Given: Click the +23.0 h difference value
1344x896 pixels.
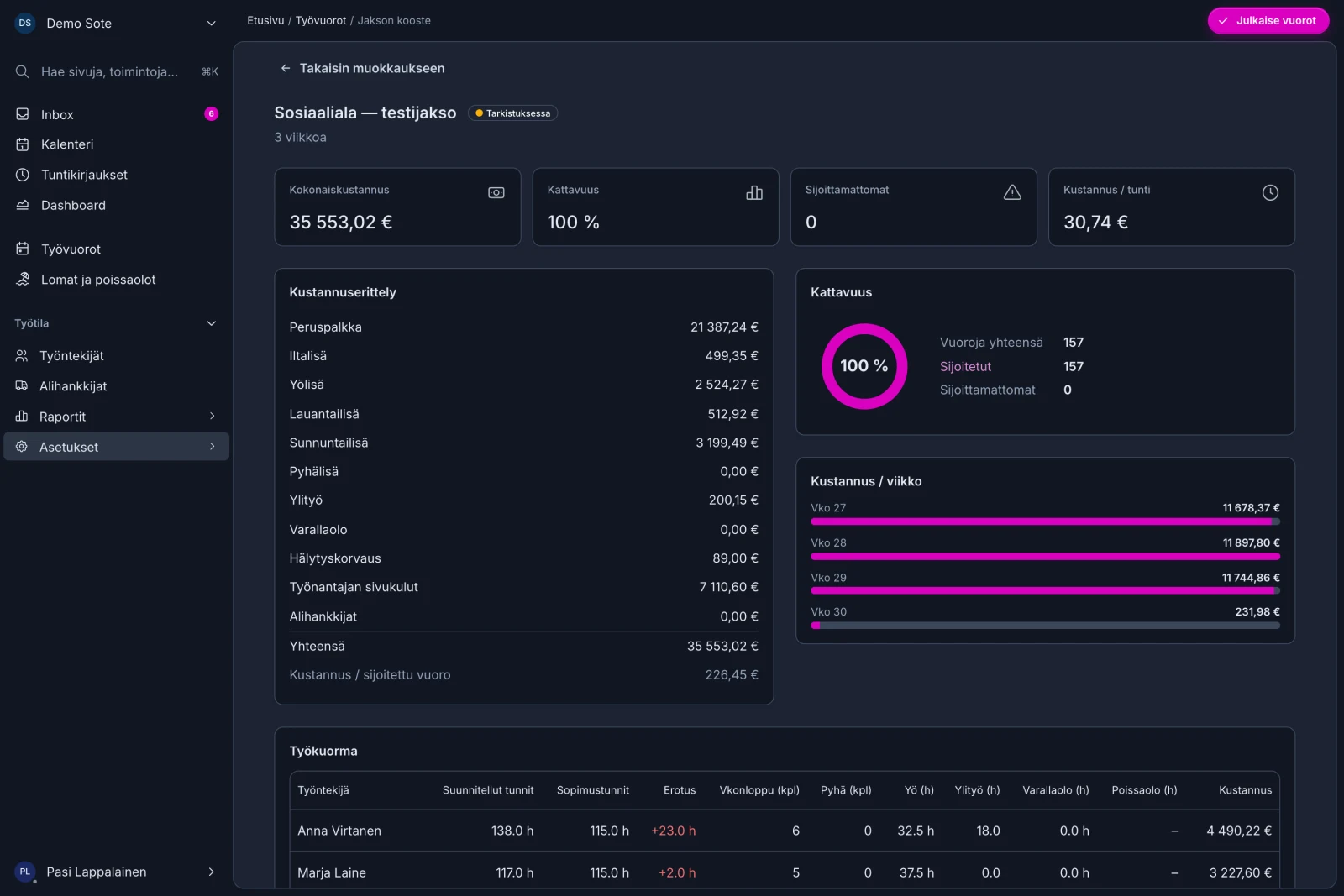Looking at the screenshot, I should click(674, 831).
